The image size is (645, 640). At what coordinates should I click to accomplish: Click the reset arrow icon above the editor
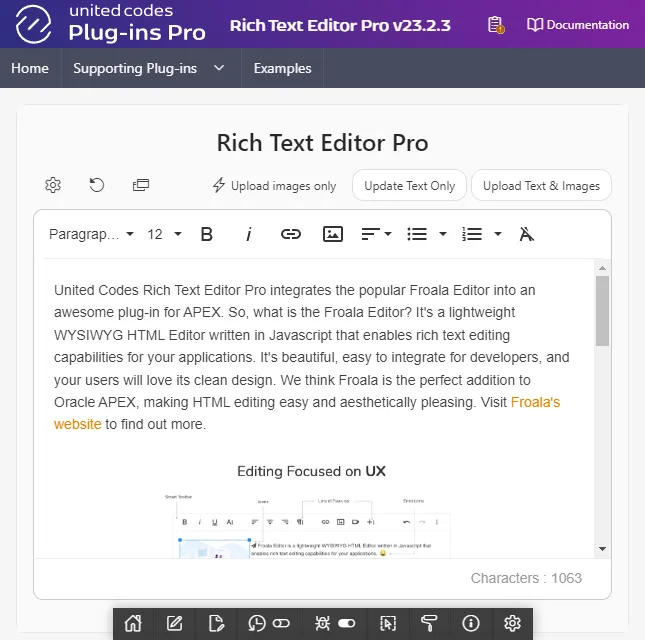97,185
